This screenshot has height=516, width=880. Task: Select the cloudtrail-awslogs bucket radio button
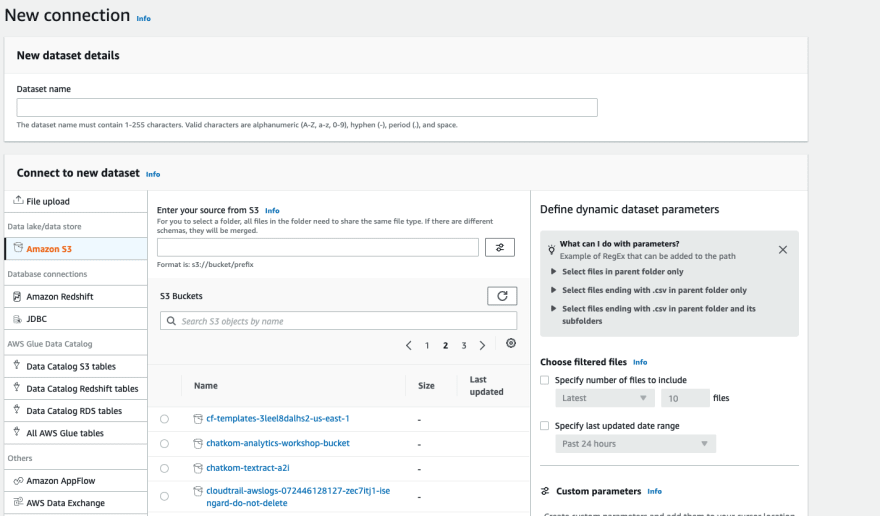[x=164, y=496]
